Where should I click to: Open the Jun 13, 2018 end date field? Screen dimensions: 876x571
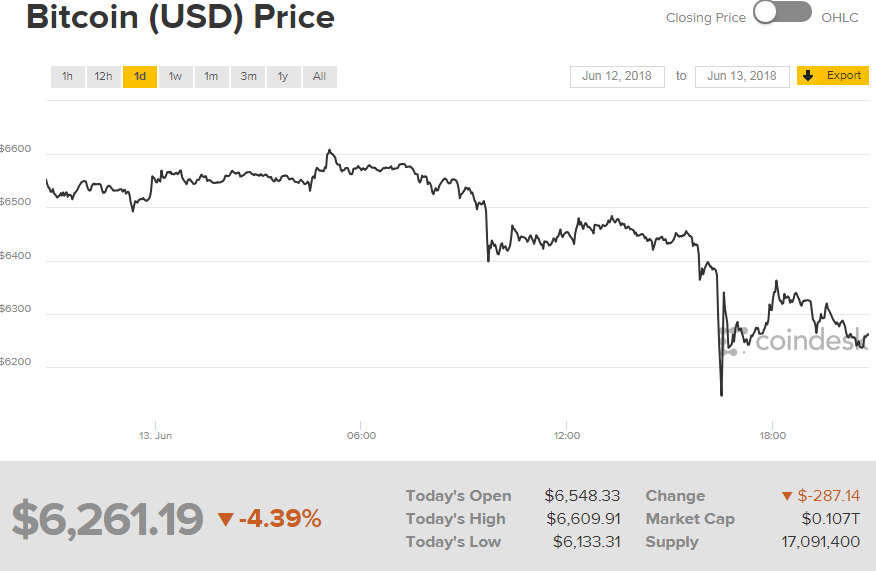[742, 77]
